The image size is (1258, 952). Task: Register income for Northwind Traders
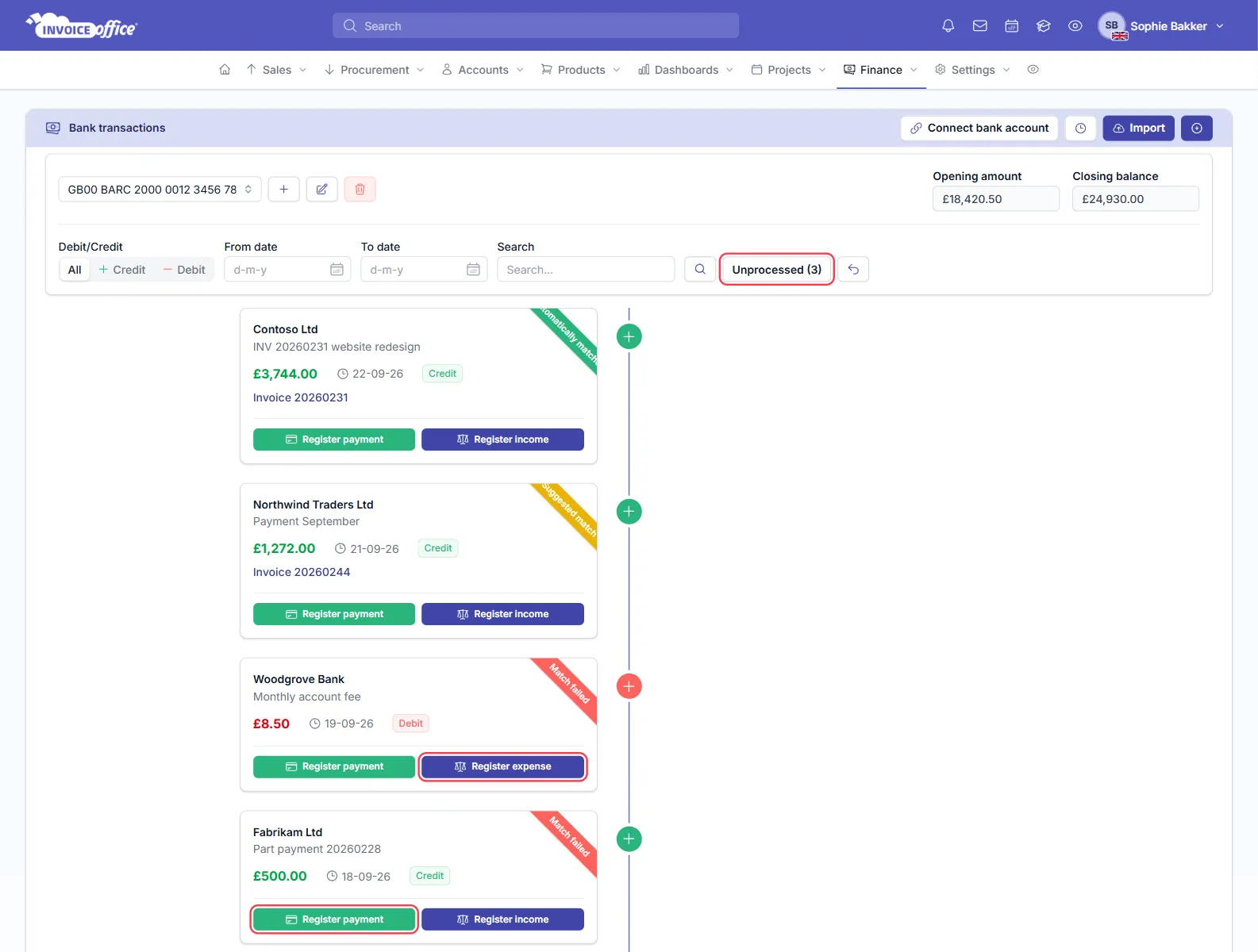point(502,614)
